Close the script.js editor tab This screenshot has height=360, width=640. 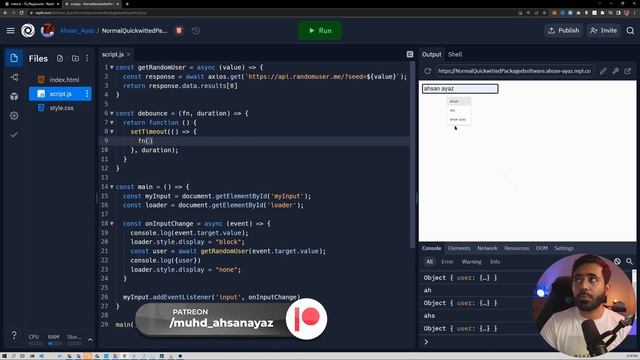tap(129, 54)
